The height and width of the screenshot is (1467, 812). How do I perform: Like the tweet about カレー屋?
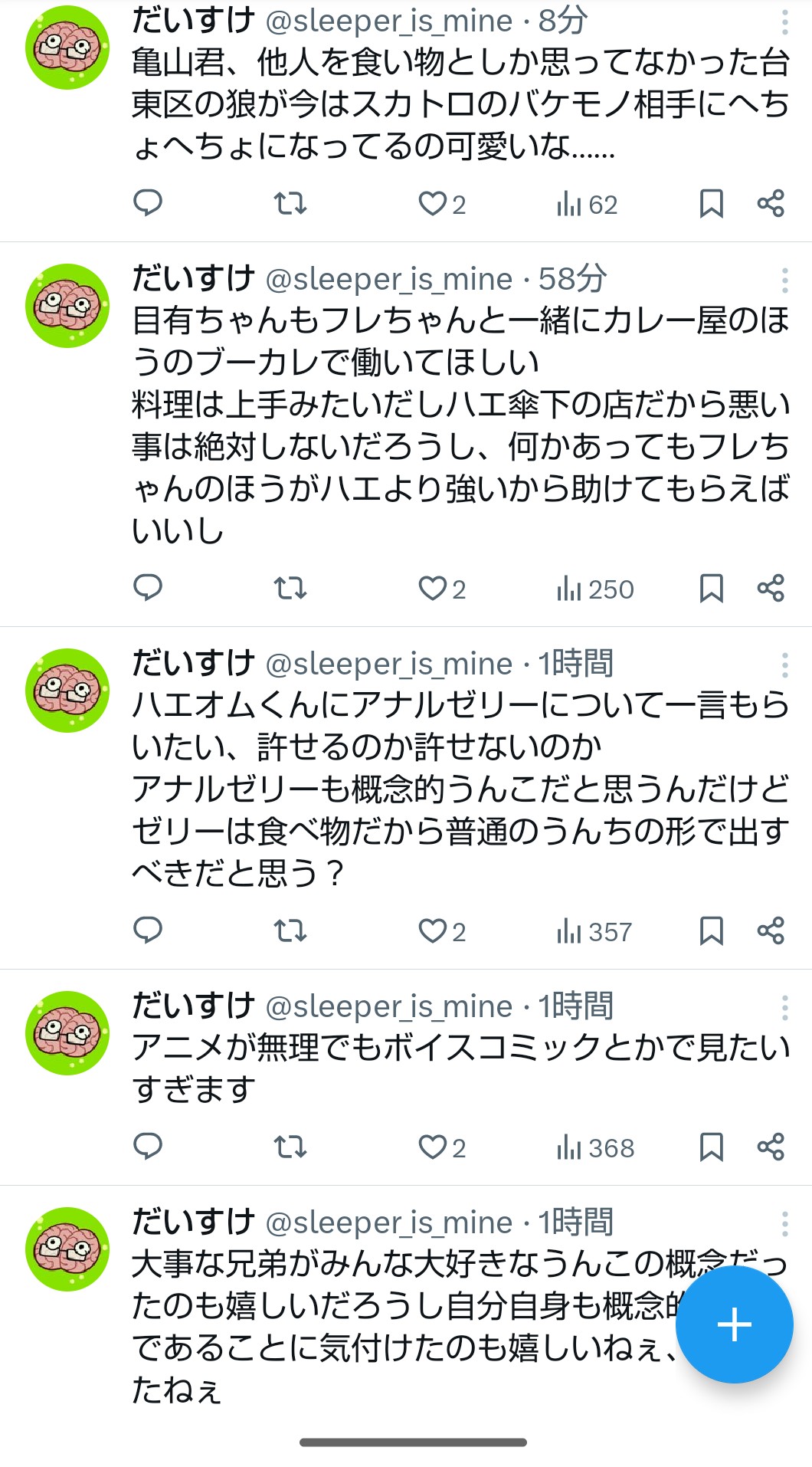(433, 589)
